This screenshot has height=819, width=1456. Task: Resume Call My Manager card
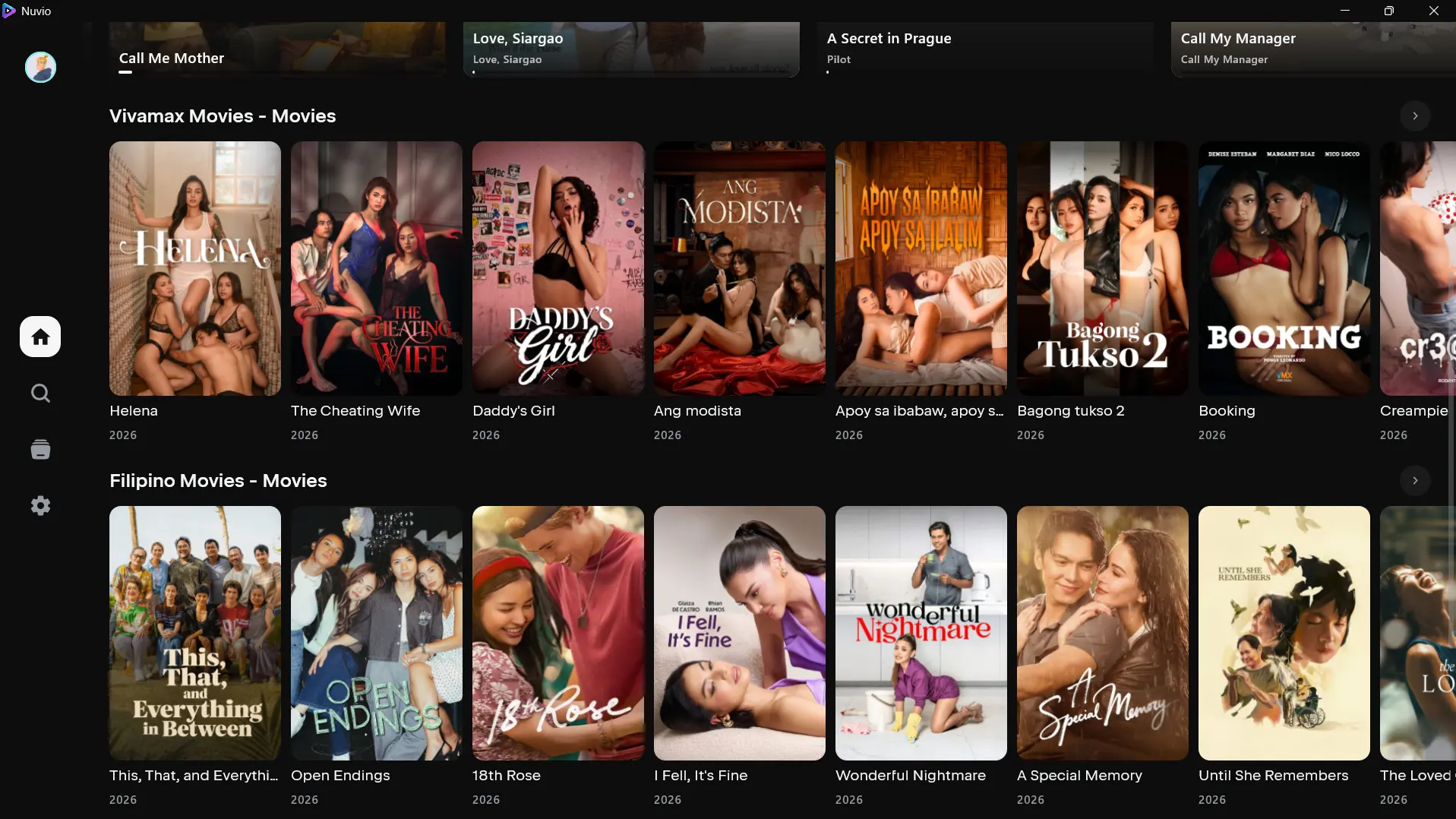point(1313,49)
